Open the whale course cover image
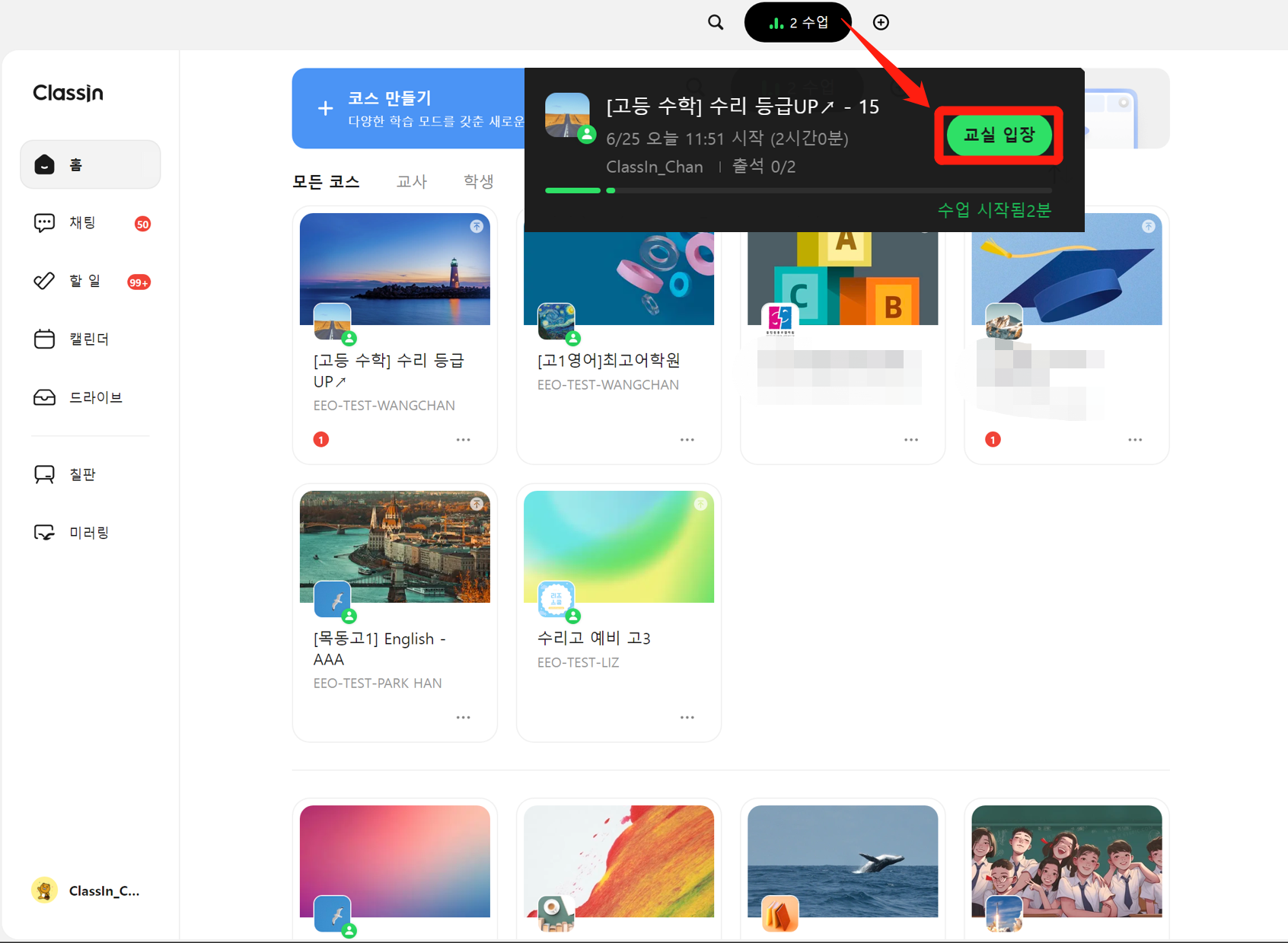Image resolution: width=1288 pixels, height=943 pixels. pyautogui.click(x=843, y=861)
